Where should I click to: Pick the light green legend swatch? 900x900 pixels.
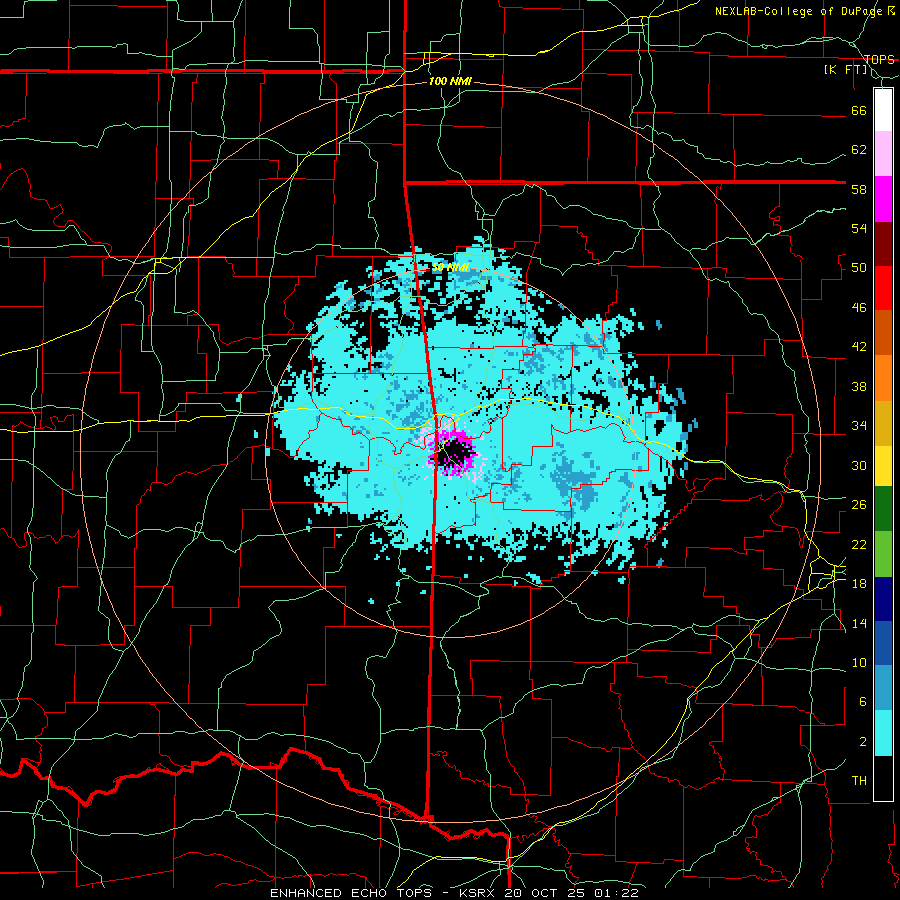[x=883, y=554]
